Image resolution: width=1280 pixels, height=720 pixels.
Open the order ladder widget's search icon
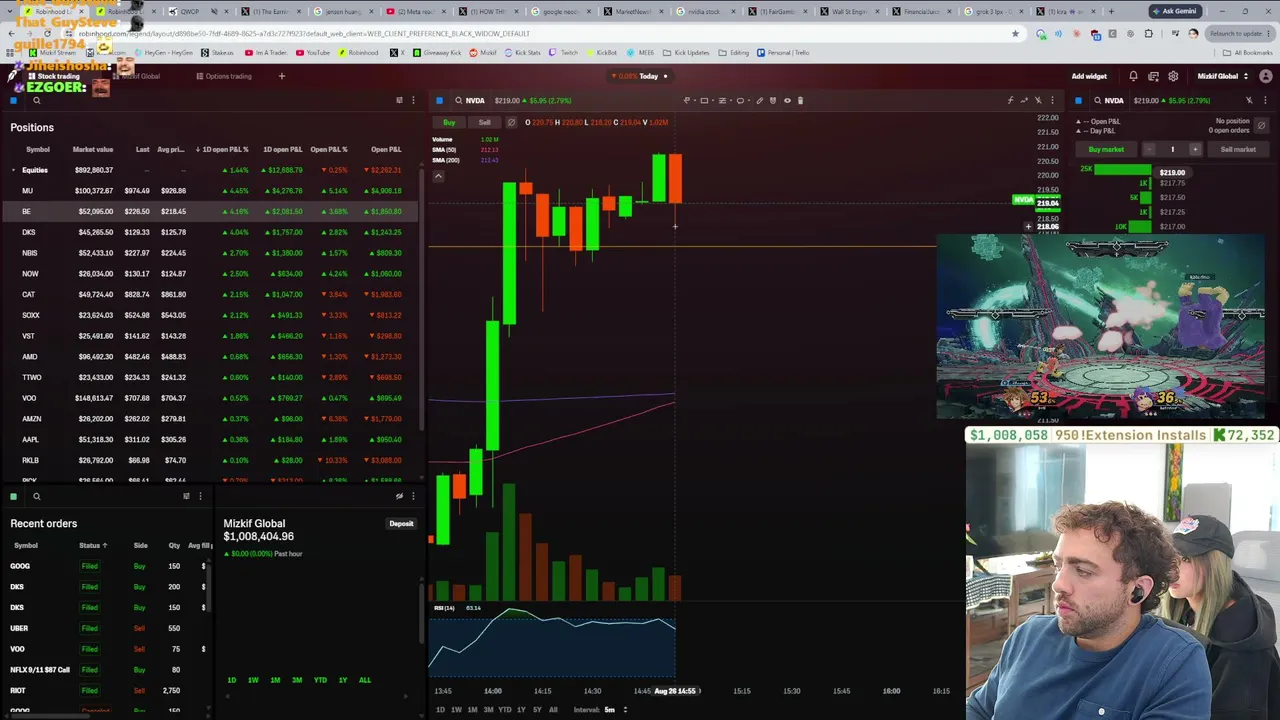tap(1097, 100)
